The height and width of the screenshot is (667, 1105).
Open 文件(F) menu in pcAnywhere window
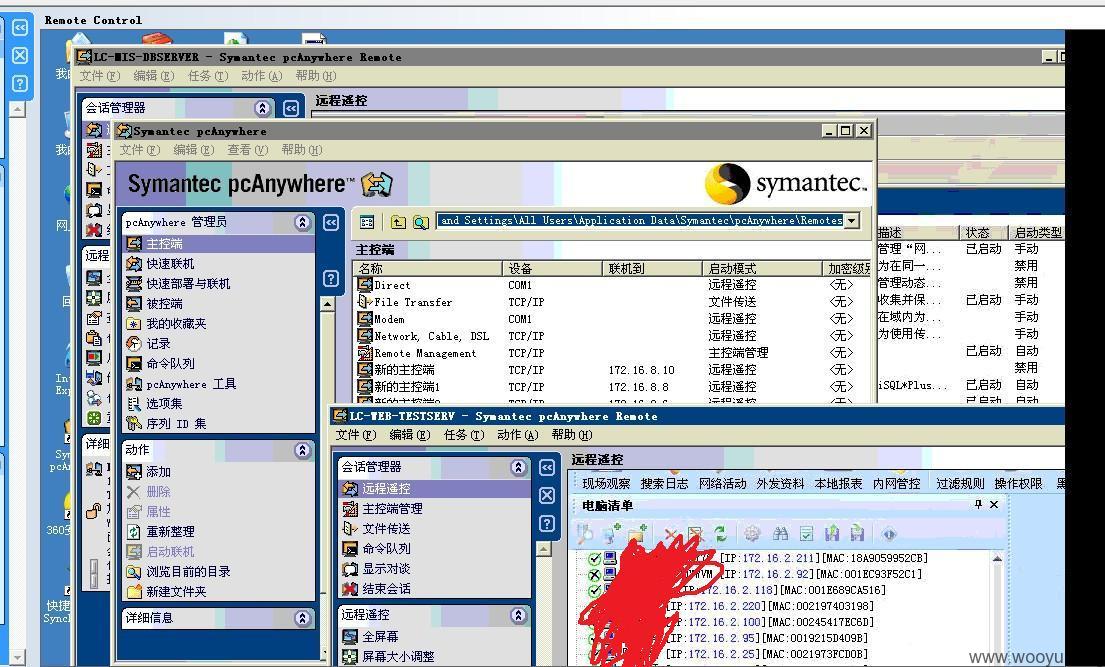point(140,149)
